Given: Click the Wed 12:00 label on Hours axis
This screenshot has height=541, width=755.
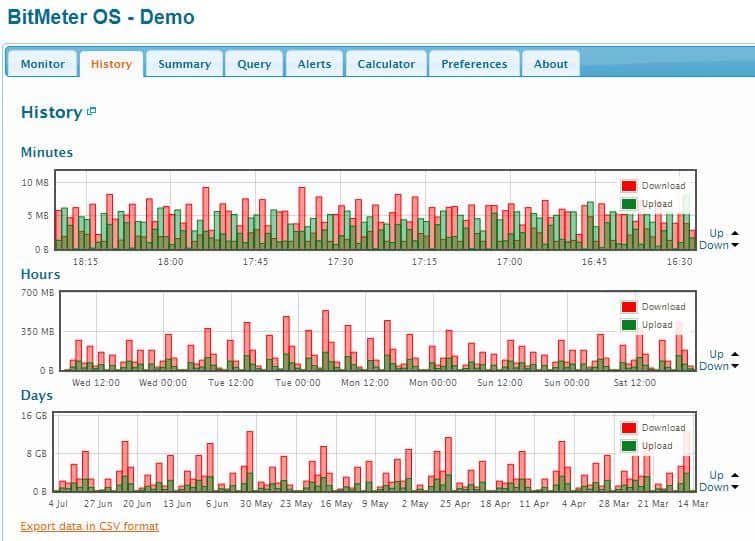Looking at the screenshot, I should coord(96,383).
